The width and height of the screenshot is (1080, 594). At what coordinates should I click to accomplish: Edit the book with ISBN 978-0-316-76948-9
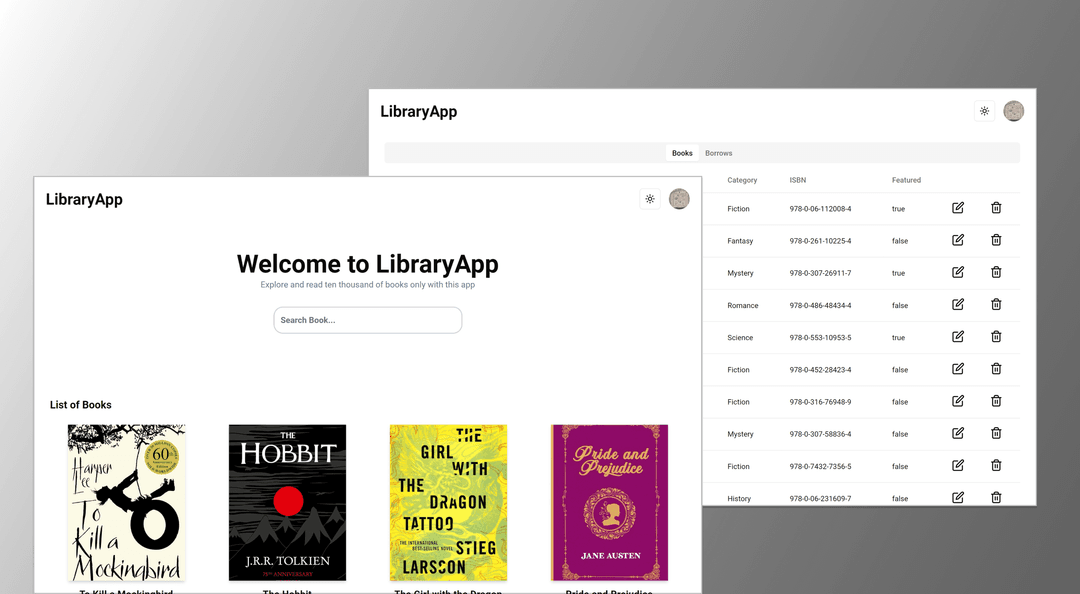tap(957, 401)
